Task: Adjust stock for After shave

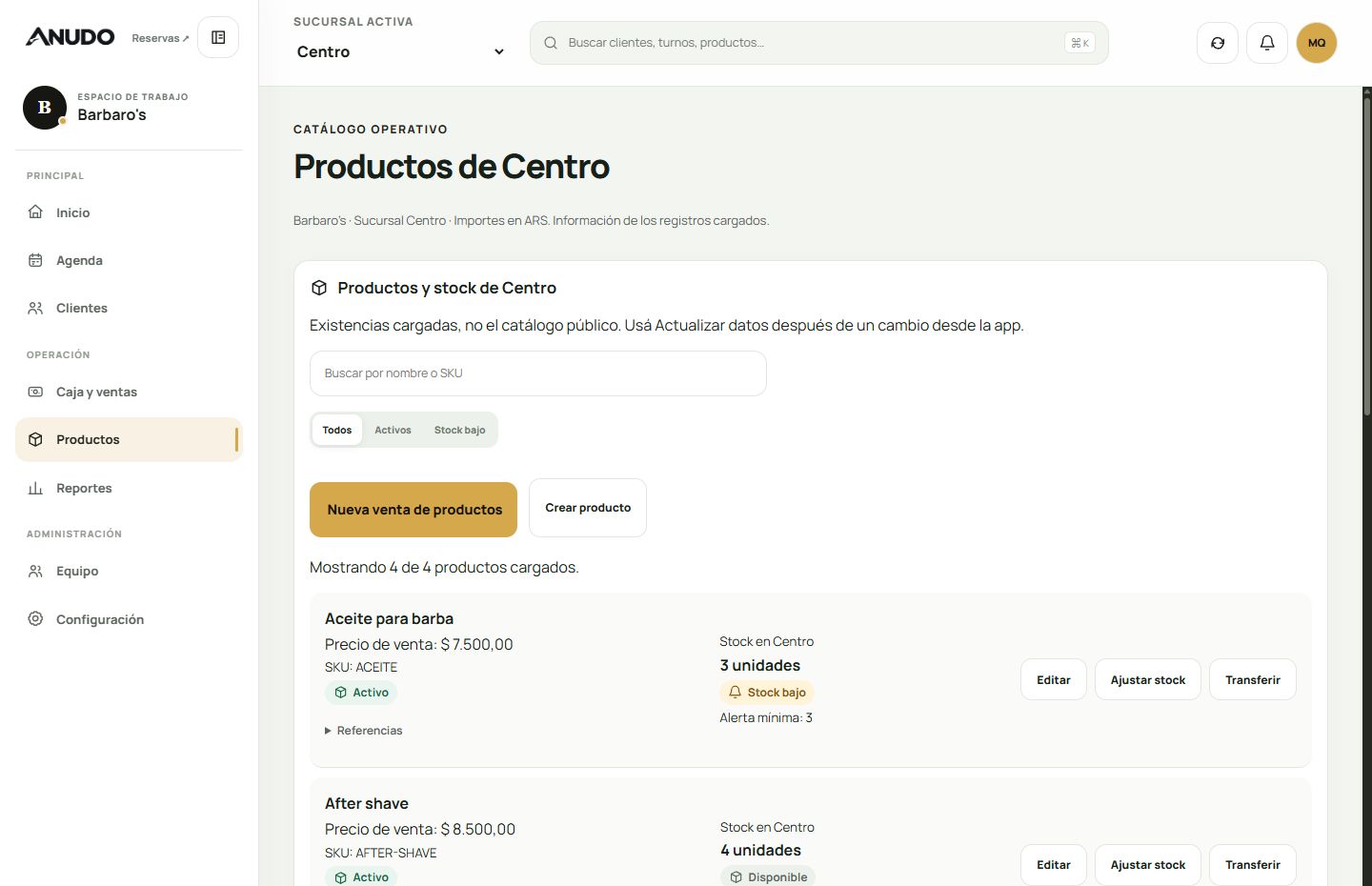Action: [x=1148, y=864]
